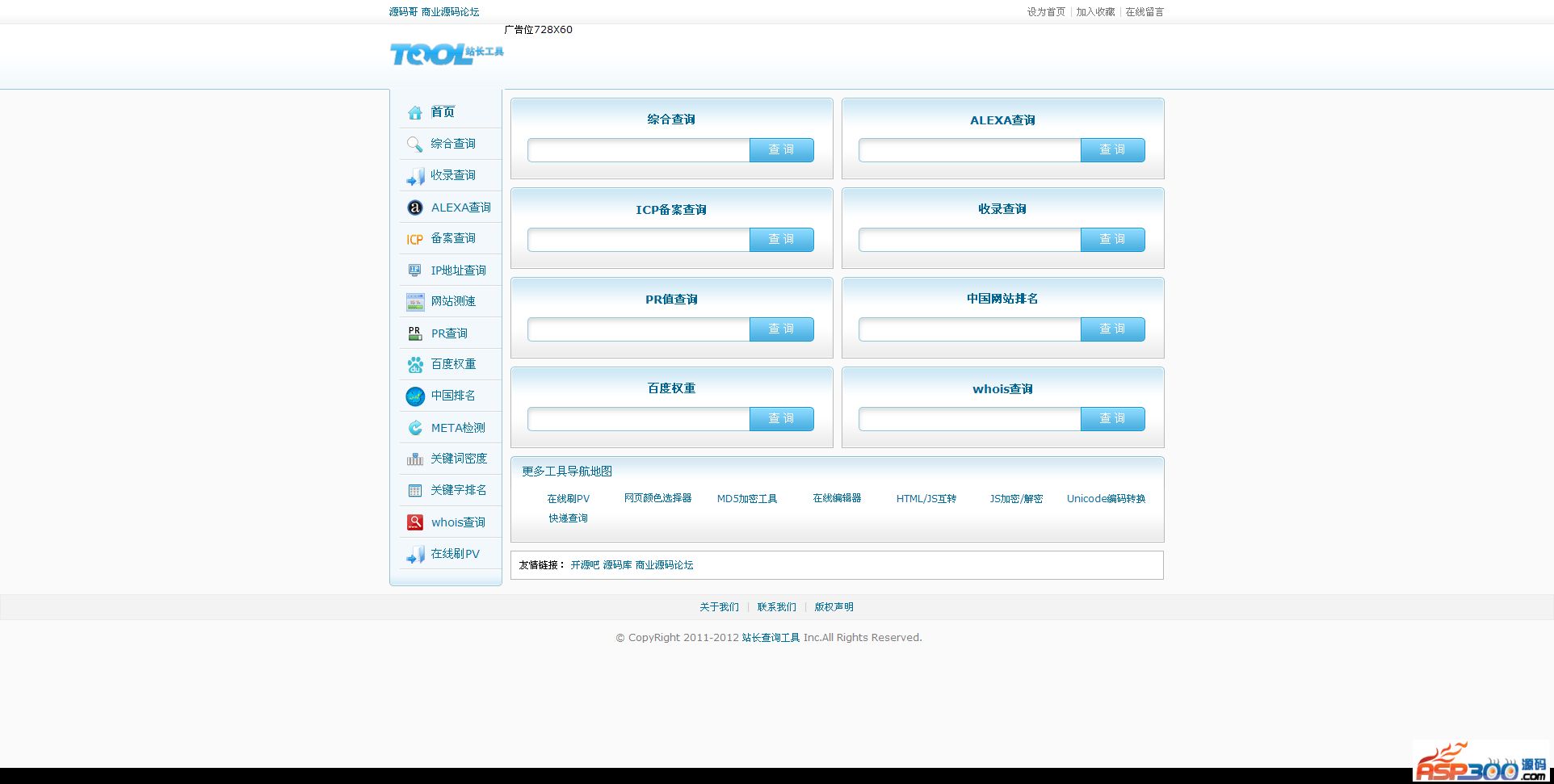Submit the ALEXA查询 panel query button
Viewport: 1554px width, 784px height.
point(1112,150)
